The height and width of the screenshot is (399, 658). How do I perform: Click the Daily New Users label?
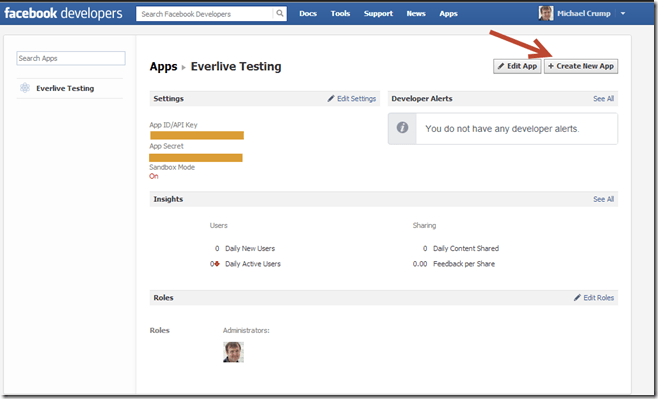[x=250, y=248]
